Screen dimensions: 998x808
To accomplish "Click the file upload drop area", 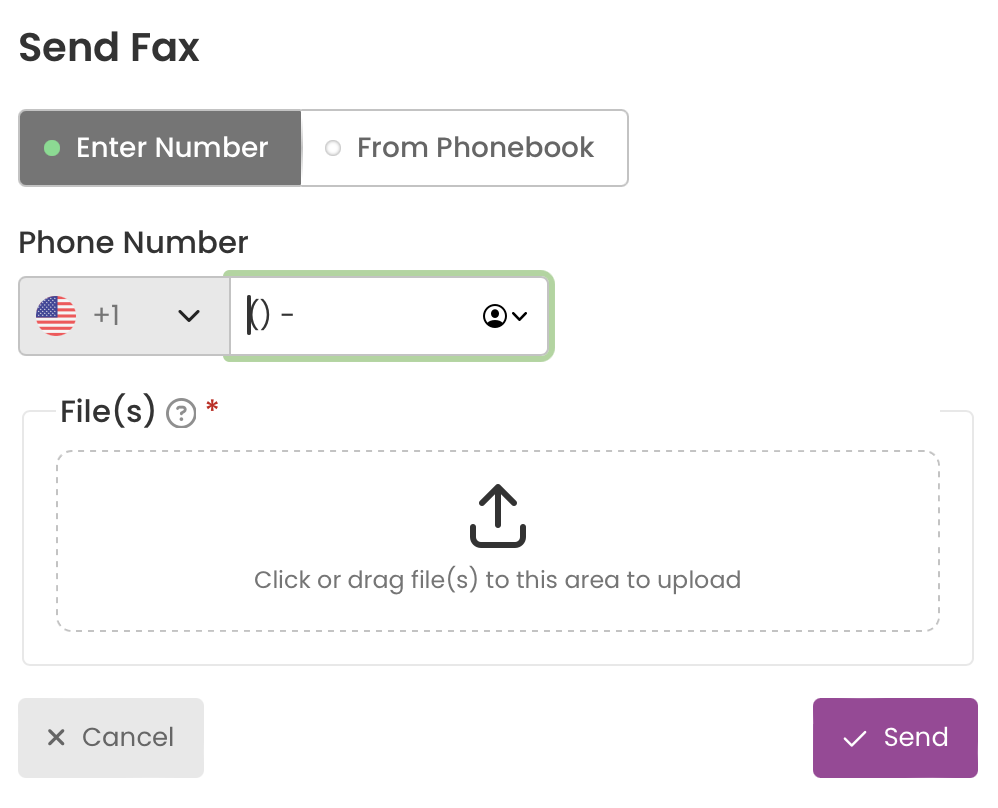I will click(498, 541).
